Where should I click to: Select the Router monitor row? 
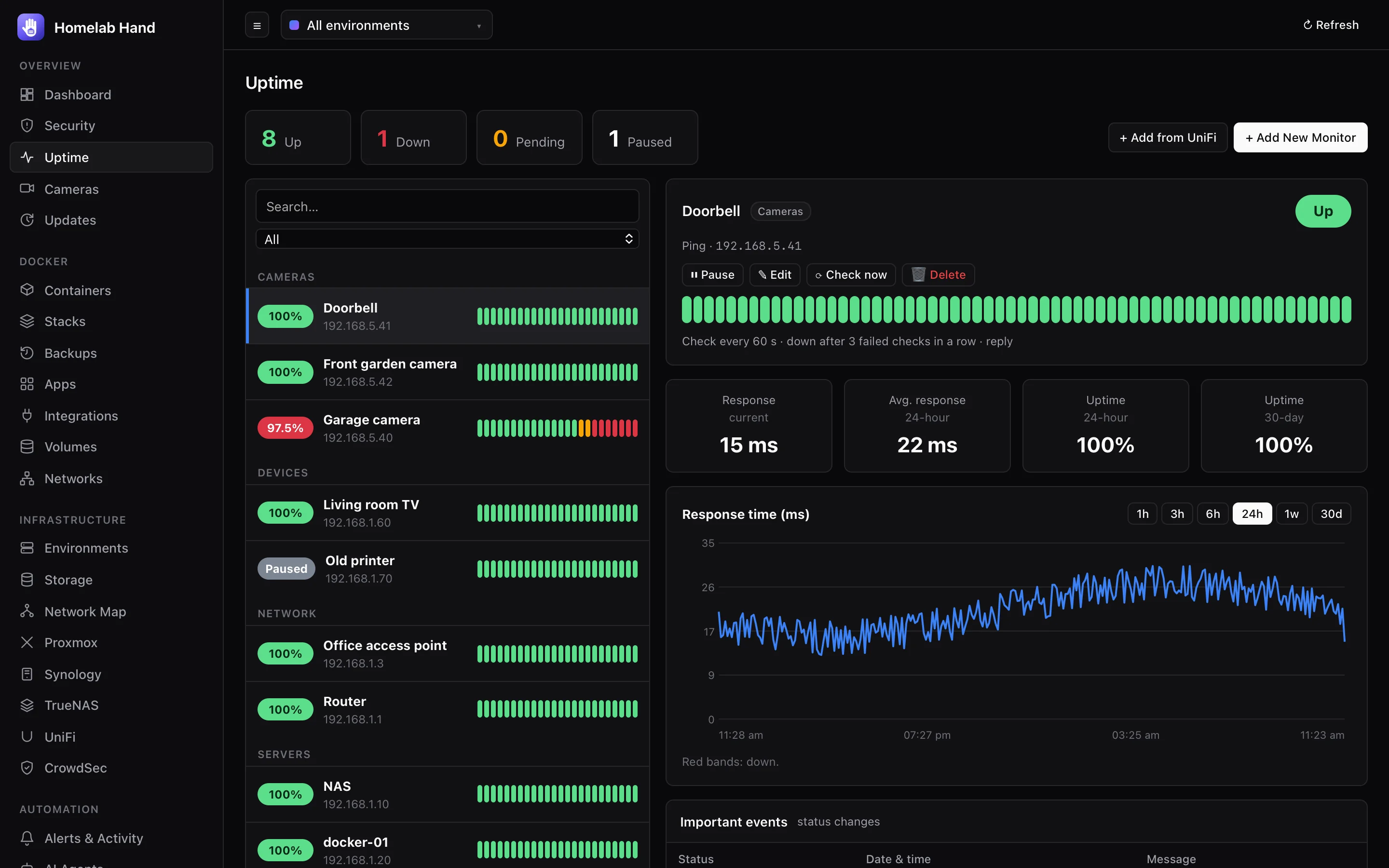point(448,709)
